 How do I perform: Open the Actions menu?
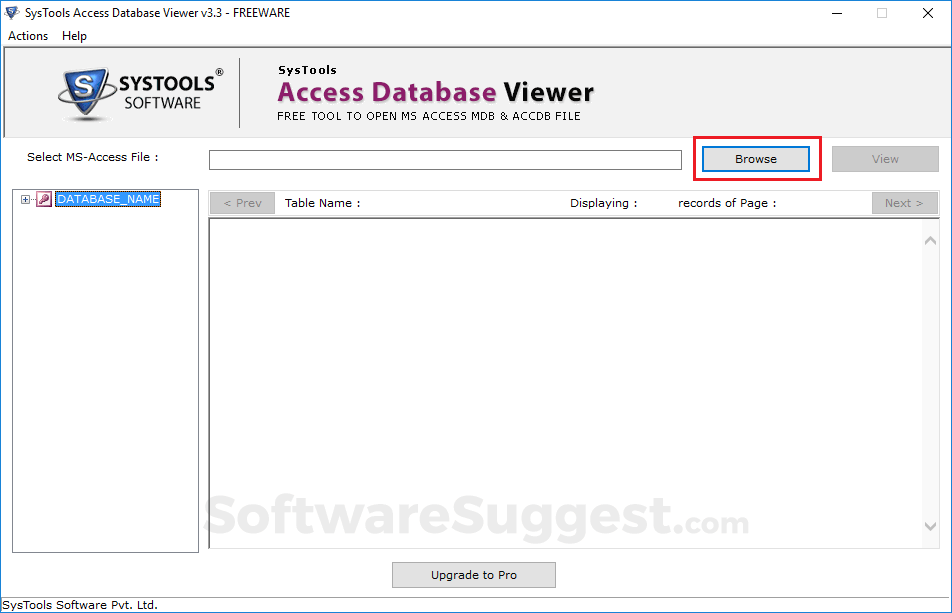pos(28,36)
